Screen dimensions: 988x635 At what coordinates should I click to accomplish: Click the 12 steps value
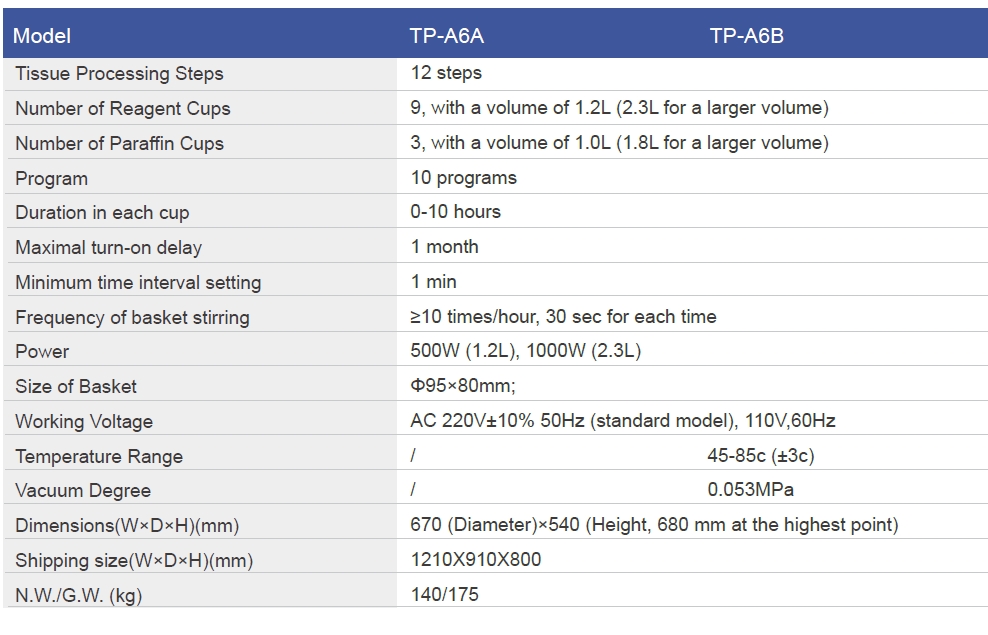[x=446, y=73]
